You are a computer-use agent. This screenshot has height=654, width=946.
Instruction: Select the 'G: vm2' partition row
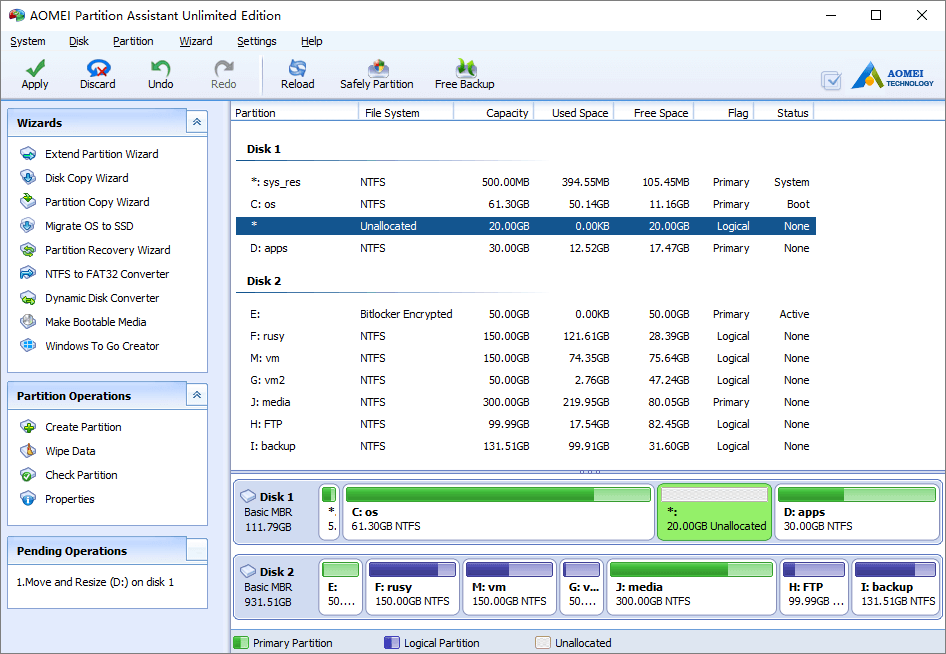click(x=525, y=380)
